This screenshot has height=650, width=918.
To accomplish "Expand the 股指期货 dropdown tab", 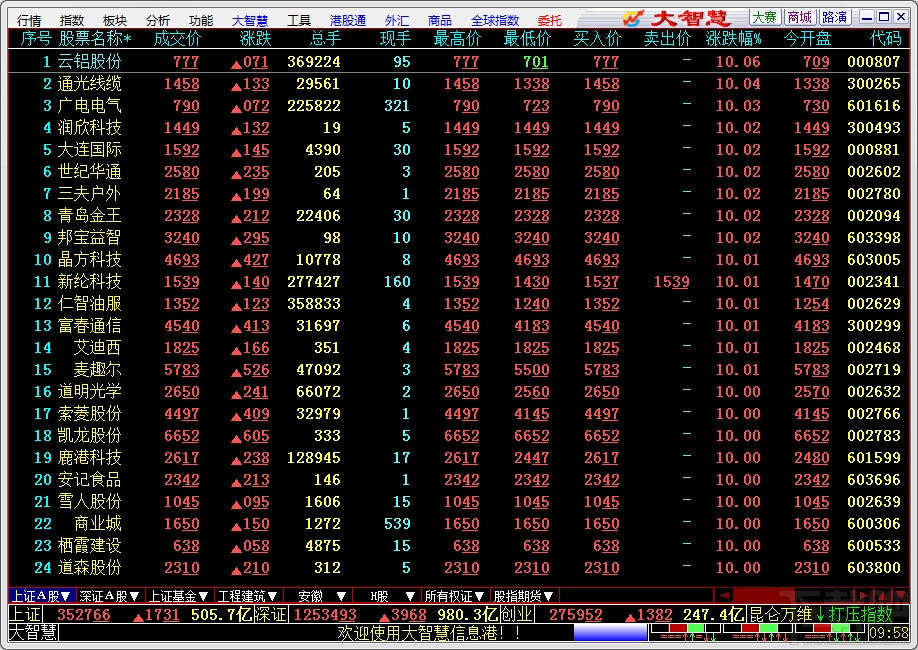I will (523, 596).
